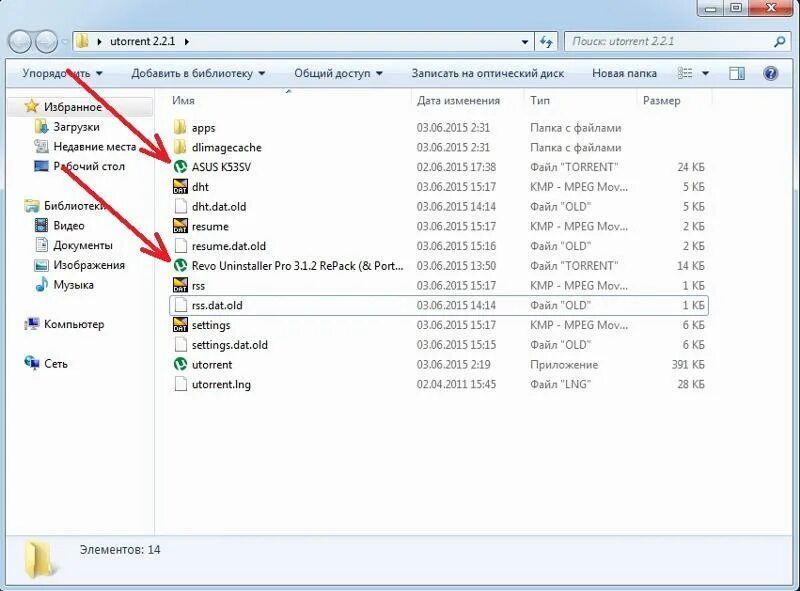
Task: Click the blank file icon of rss.dat.old
Action: click(181, 305)
